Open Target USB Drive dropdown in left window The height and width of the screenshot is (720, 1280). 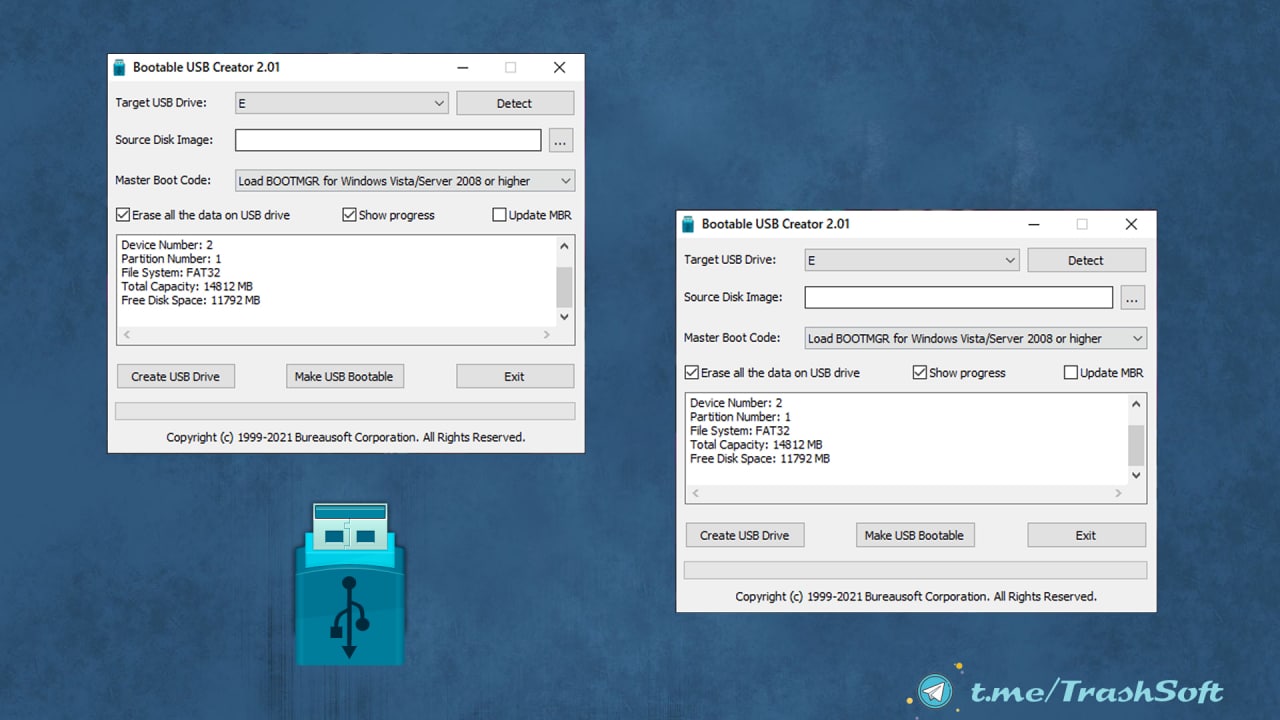pos(341,103)
